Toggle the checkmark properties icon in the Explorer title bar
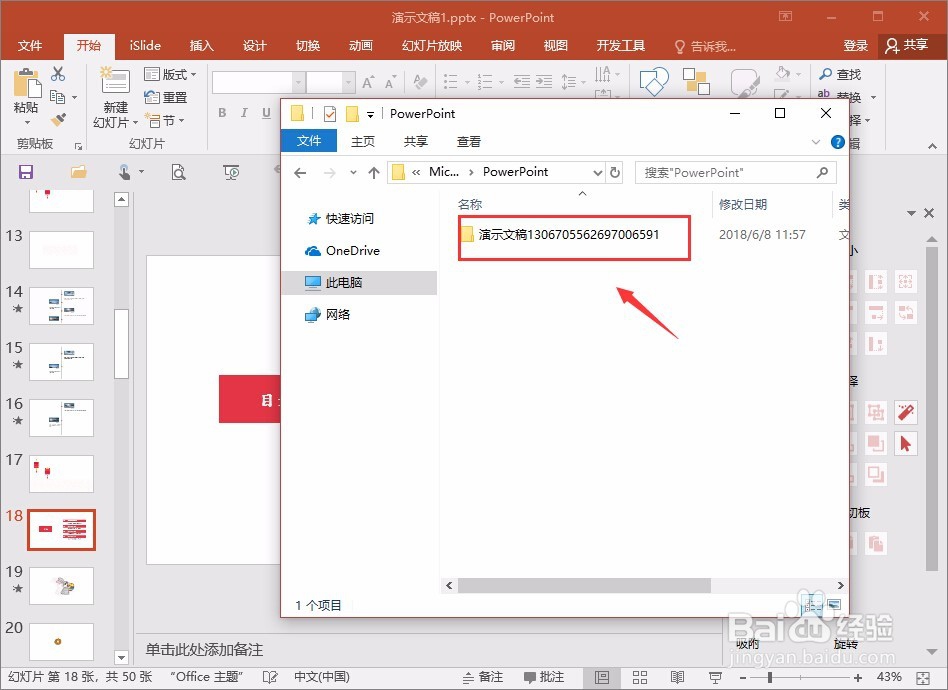The width and height of the screenshot is (948, 690). pos(330,113)
